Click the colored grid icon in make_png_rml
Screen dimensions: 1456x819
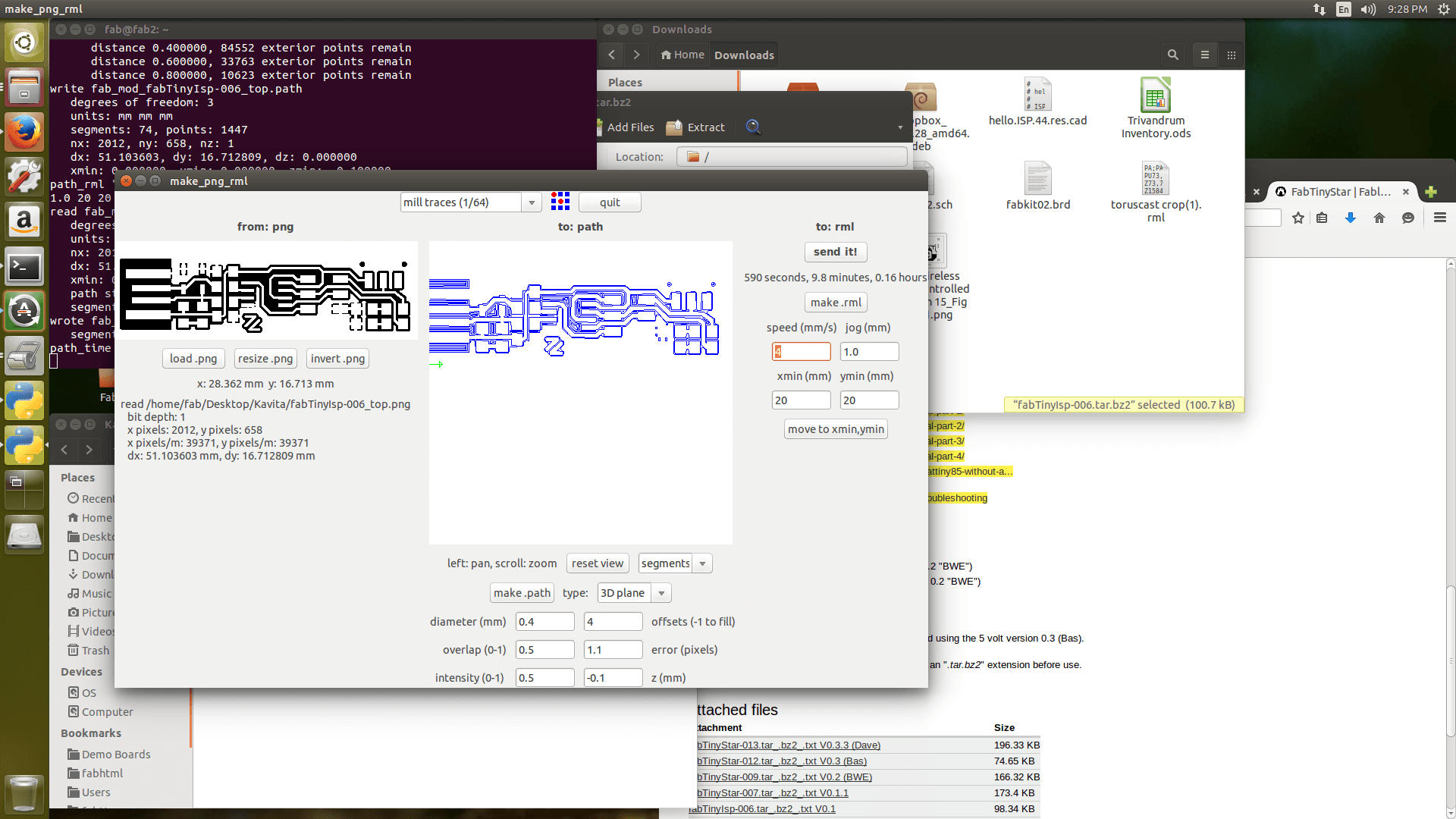[560, 202]
